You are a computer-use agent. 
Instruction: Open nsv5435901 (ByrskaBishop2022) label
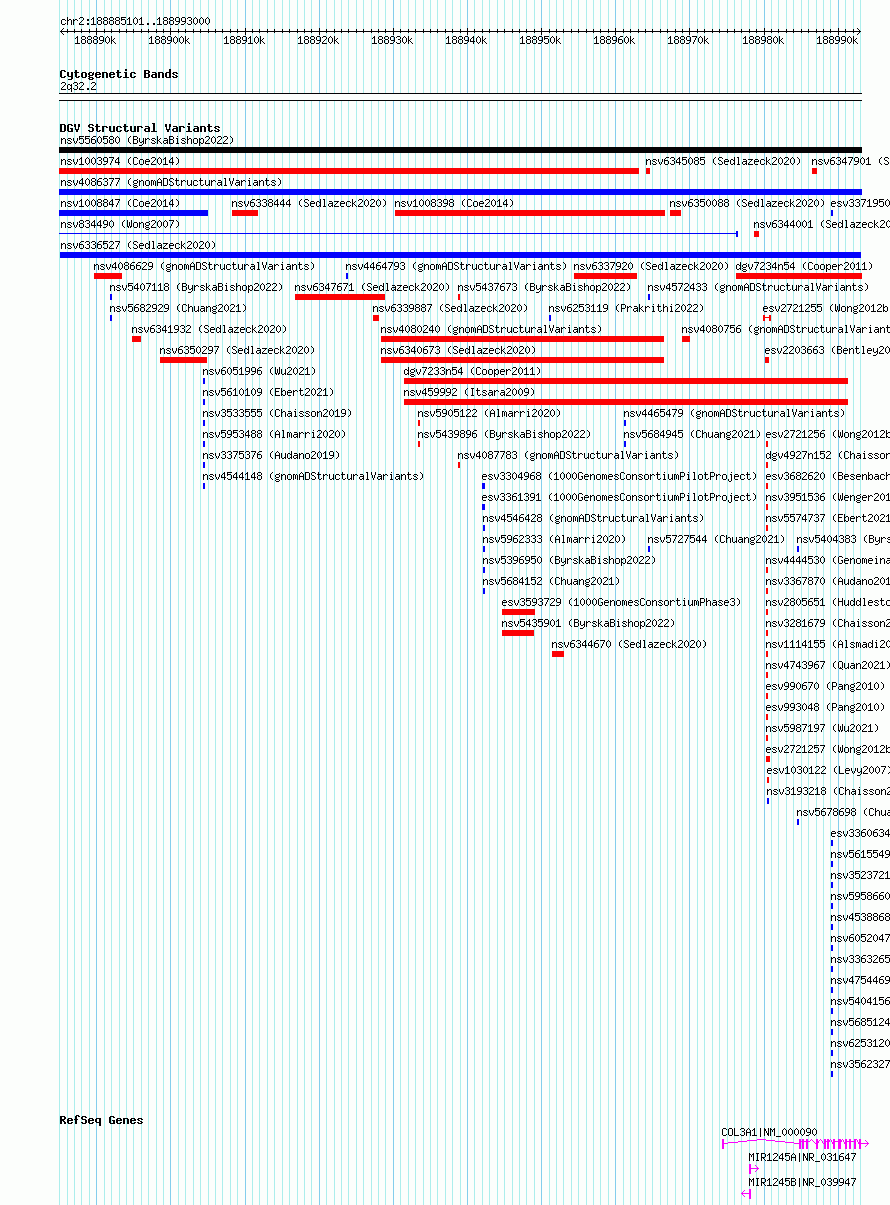click(589, 623)
